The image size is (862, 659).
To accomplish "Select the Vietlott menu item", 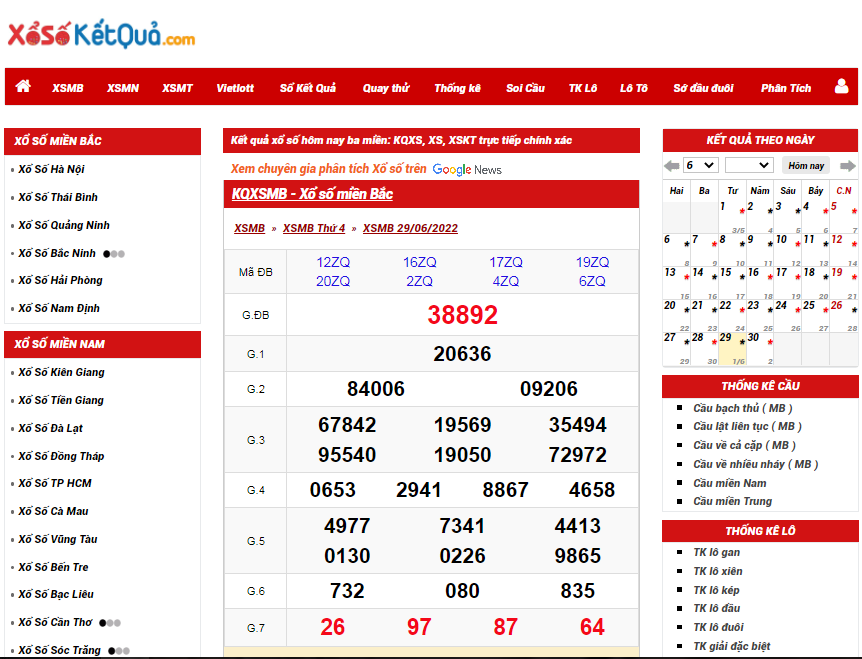I will [x=234, y=87].
